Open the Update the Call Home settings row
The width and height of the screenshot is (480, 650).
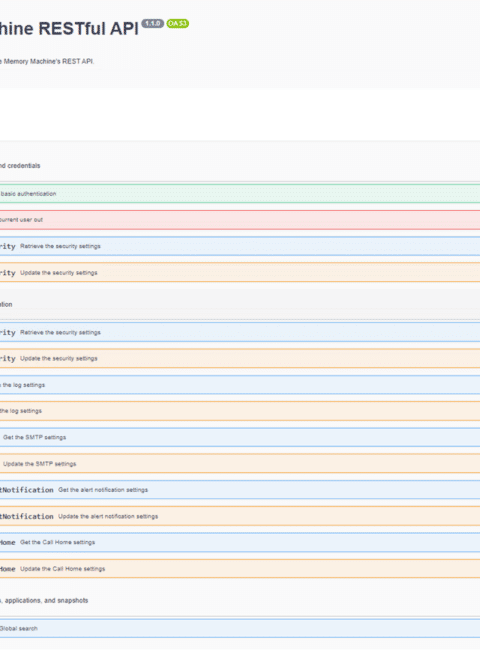(240, 569)
